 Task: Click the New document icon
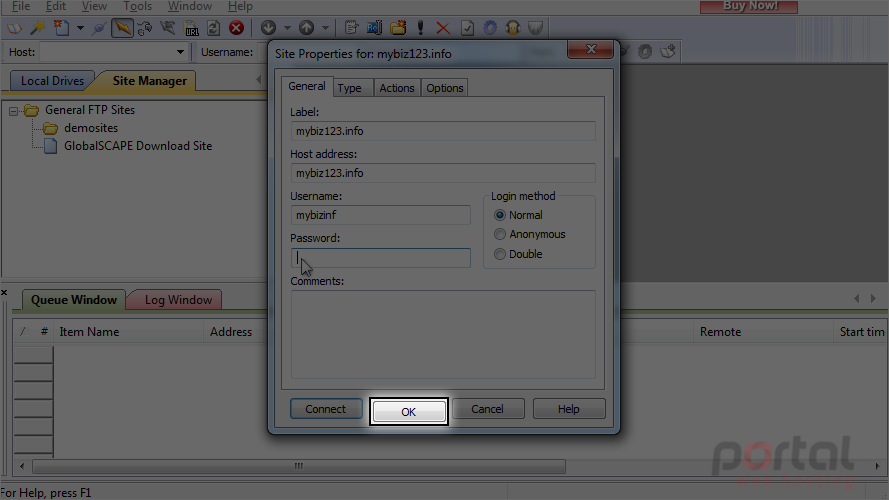point(61,27)
